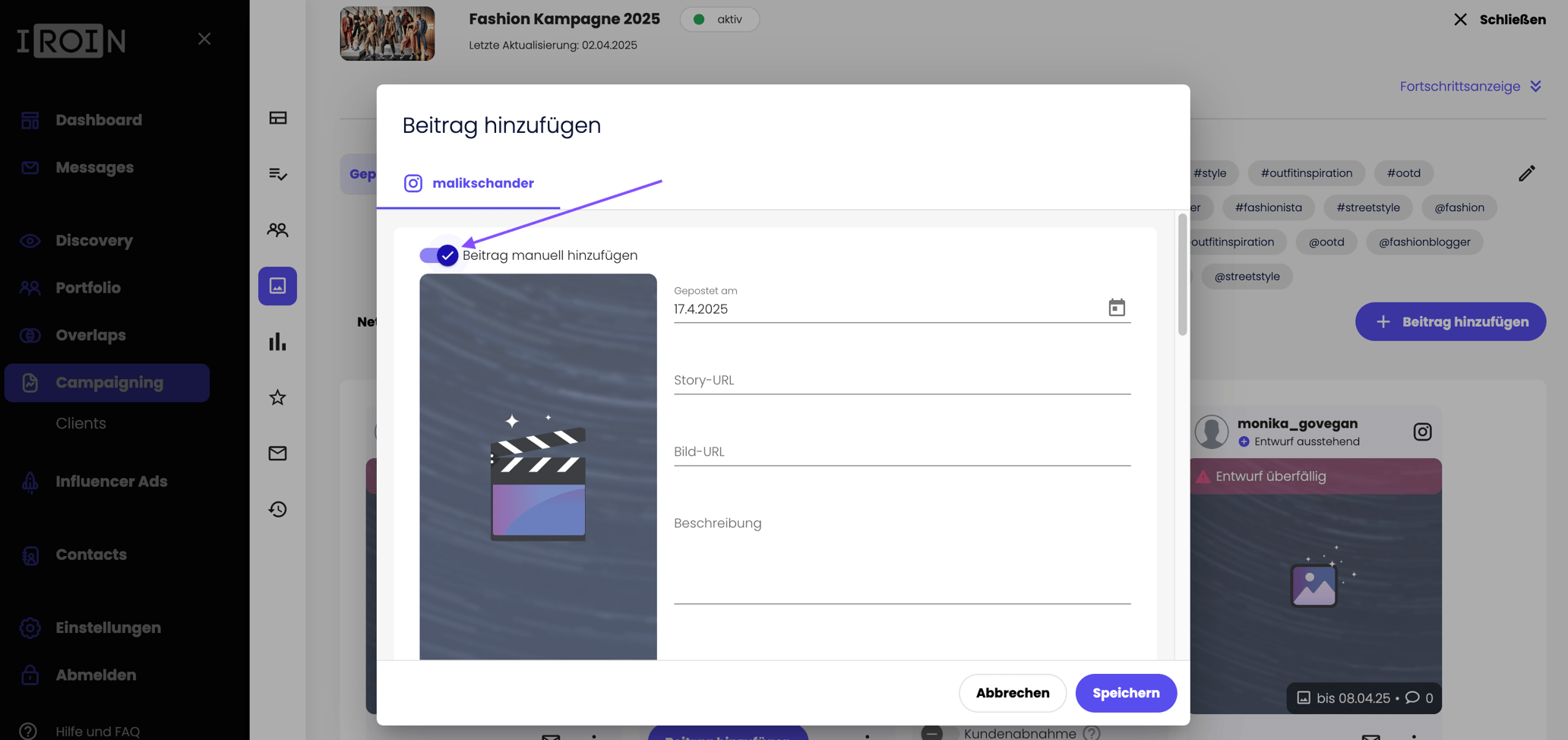Open Overlaps section
1568x740 pixels.
click(90, 335)
